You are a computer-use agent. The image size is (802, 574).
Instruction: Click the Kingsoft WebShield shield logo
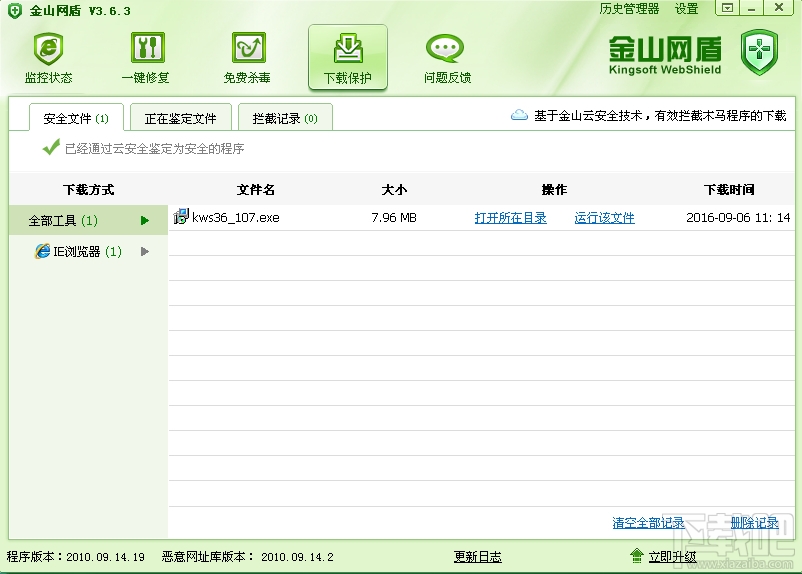point(759,52)
